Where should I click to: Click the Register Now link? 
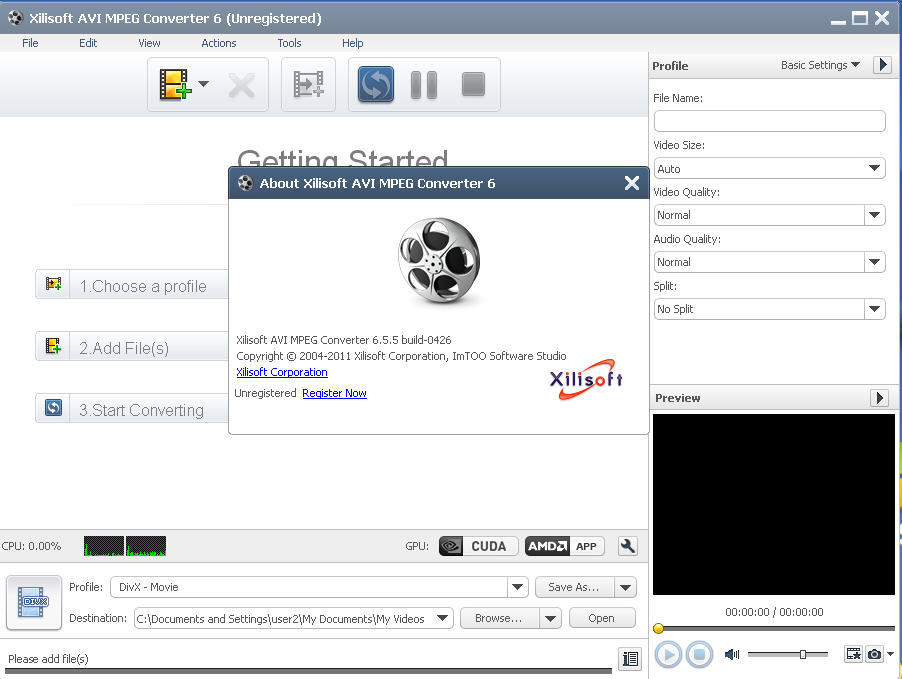click(x=334, y=393)
